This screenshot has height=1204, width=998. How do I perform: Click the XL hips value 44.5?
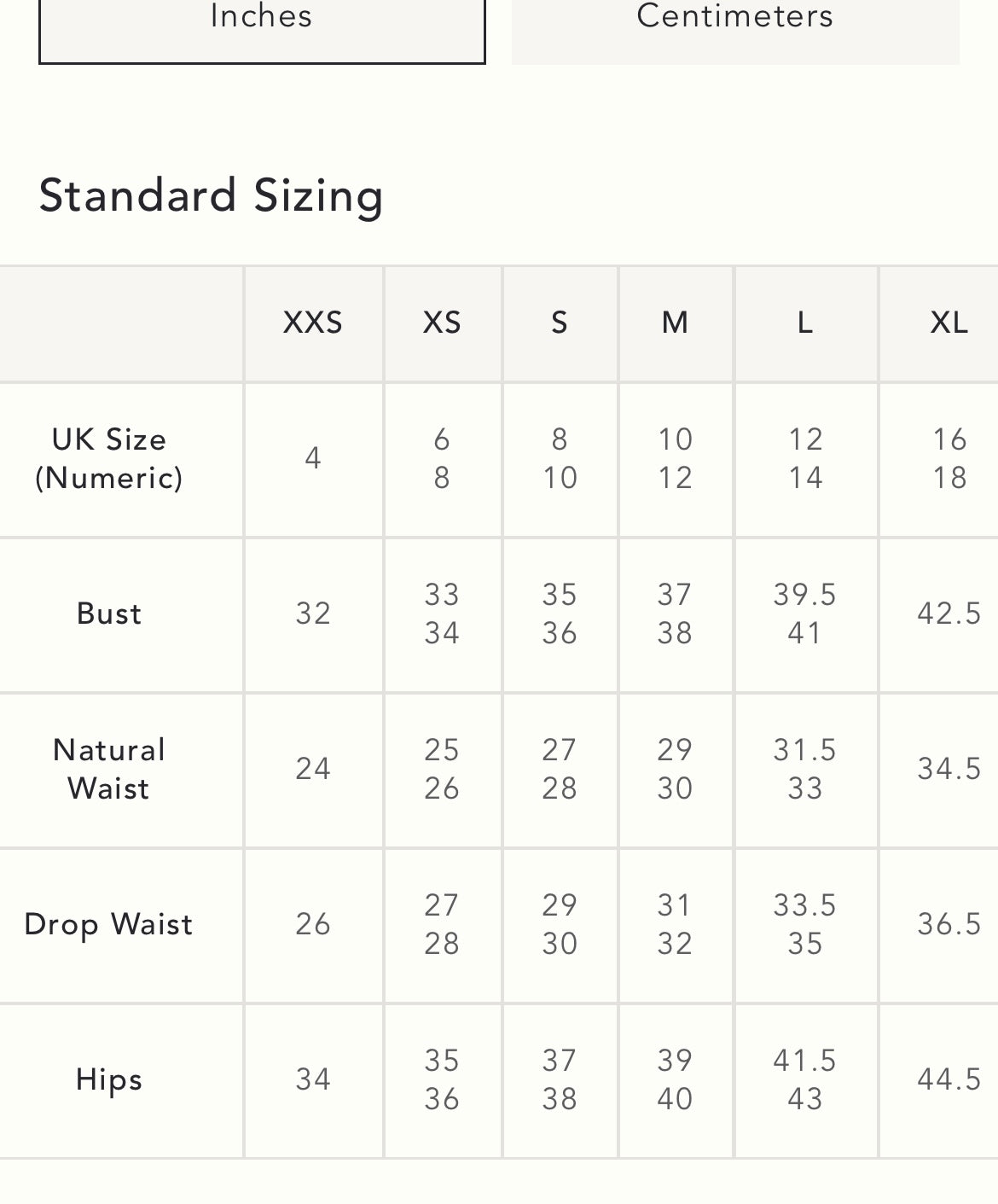tap(949, 1079)
